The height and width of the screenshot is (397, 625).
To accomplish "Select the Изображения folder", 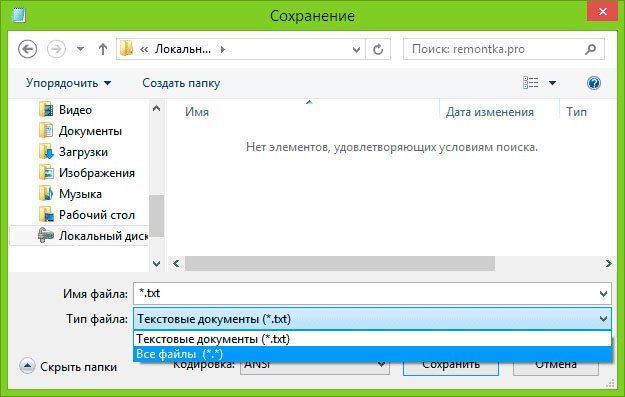I will (x=97, y=173).
